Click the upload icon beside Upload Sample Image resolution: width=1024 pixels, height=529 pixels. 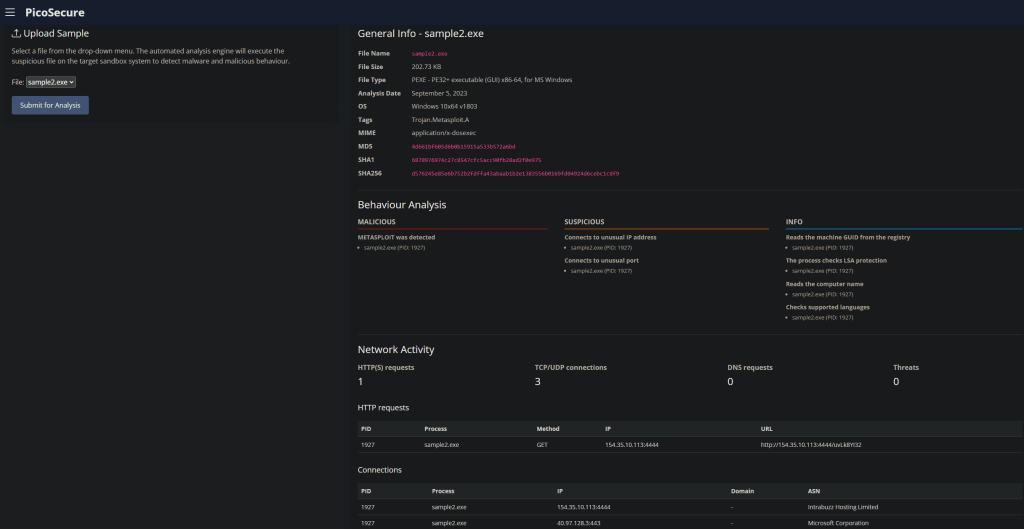pyautogui.click(x=16, y=33)
